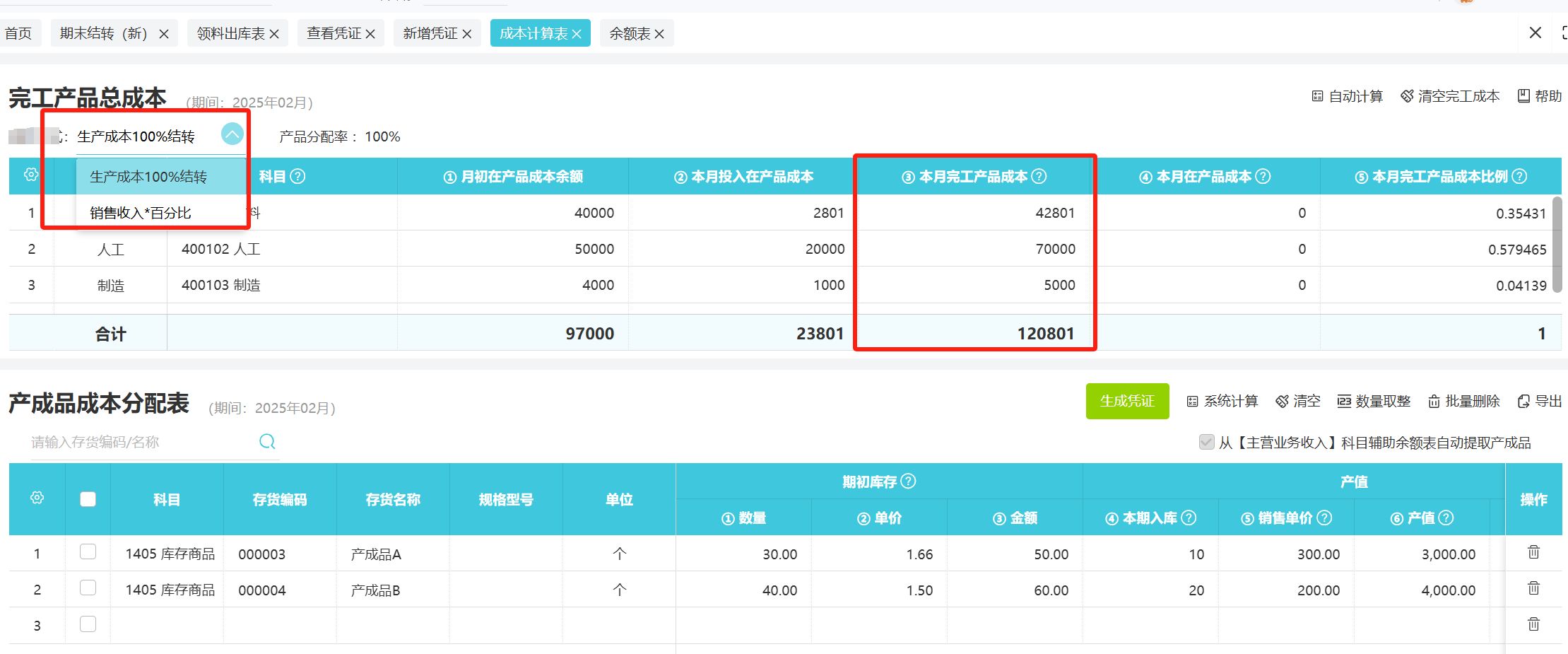Click the 请输入存货编码/名称 search field
The height and width of the screenshot is (654, 1568).
(141, 442)
